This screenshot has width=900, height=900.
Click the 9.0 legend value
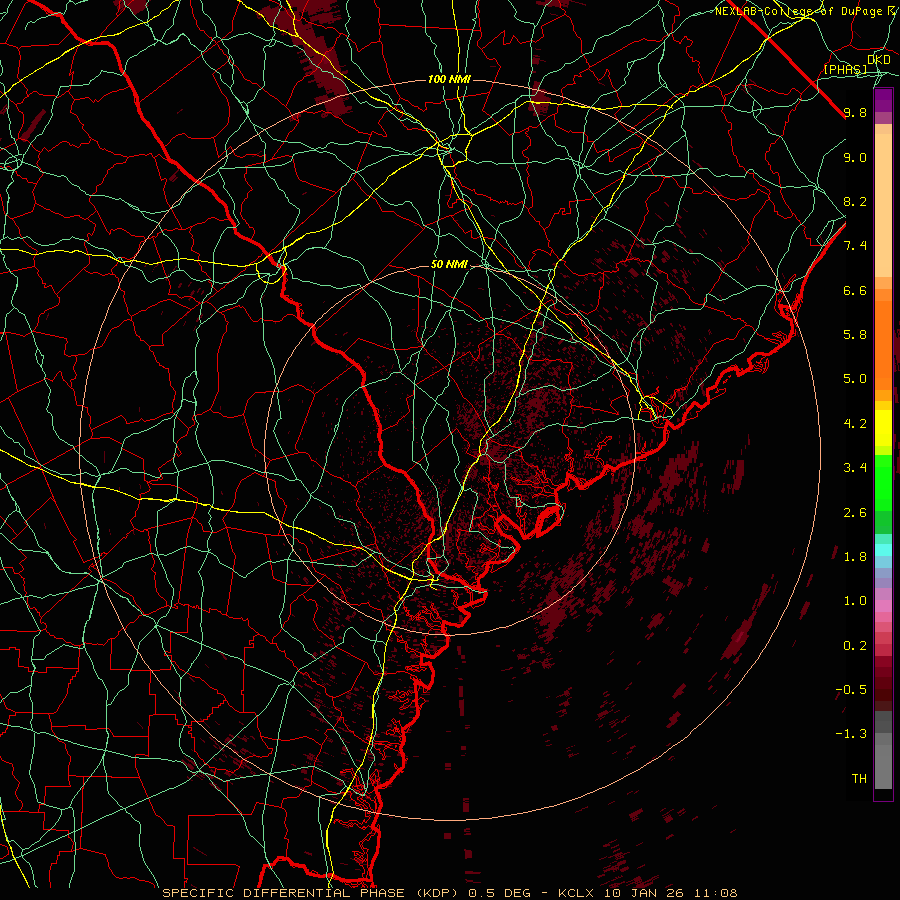[855, 158]
